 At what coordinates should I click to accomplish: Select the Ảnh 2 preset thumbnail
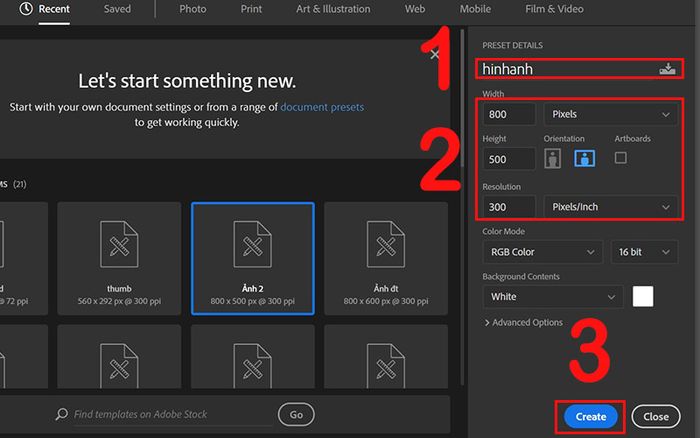click(253, 259)
